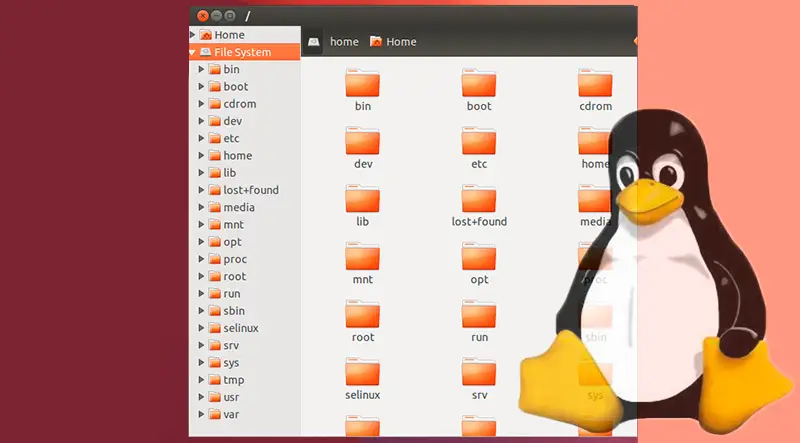Click the Home folder icon in the sidebar
Viewport: 800px width, 443px height.
tap(206, 35)
